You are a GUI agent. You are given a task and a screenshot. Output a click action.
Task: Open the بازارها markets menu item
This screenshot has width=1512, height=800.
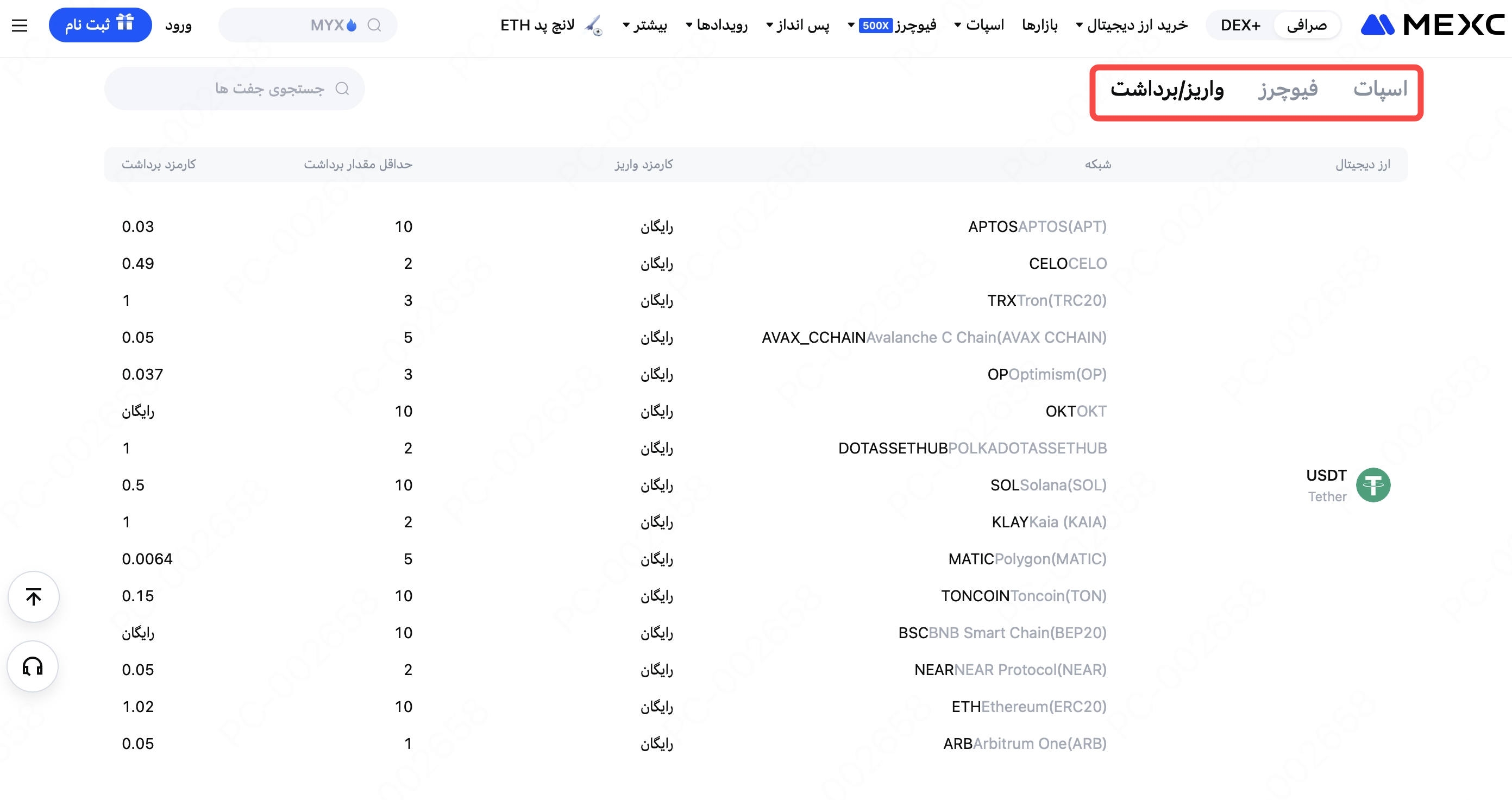(1039, 25)
